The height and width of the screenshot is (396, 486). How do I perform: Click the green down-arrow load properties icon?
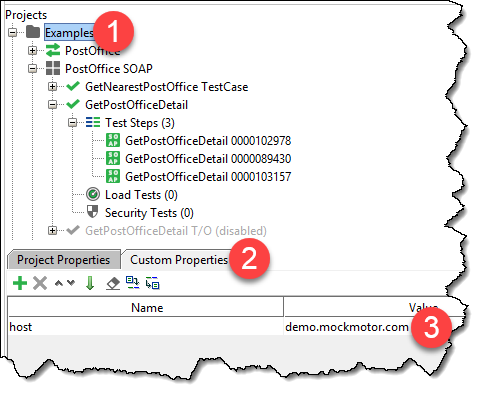90,283
